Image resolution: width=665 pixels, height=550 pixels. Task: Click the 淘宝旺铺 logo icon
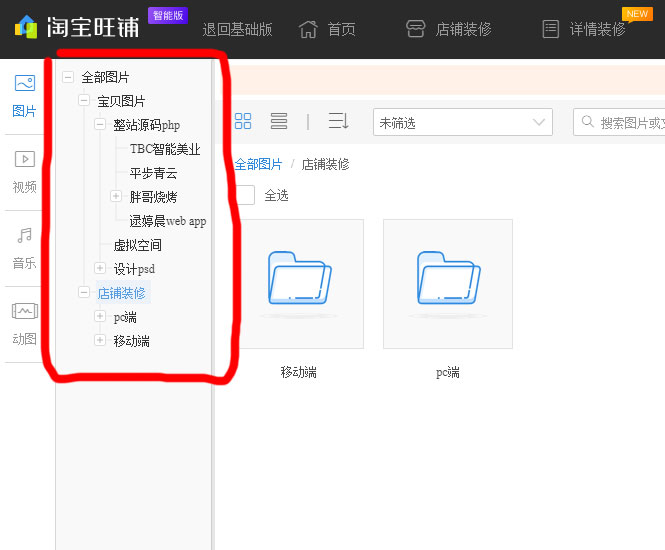(26, 27)
